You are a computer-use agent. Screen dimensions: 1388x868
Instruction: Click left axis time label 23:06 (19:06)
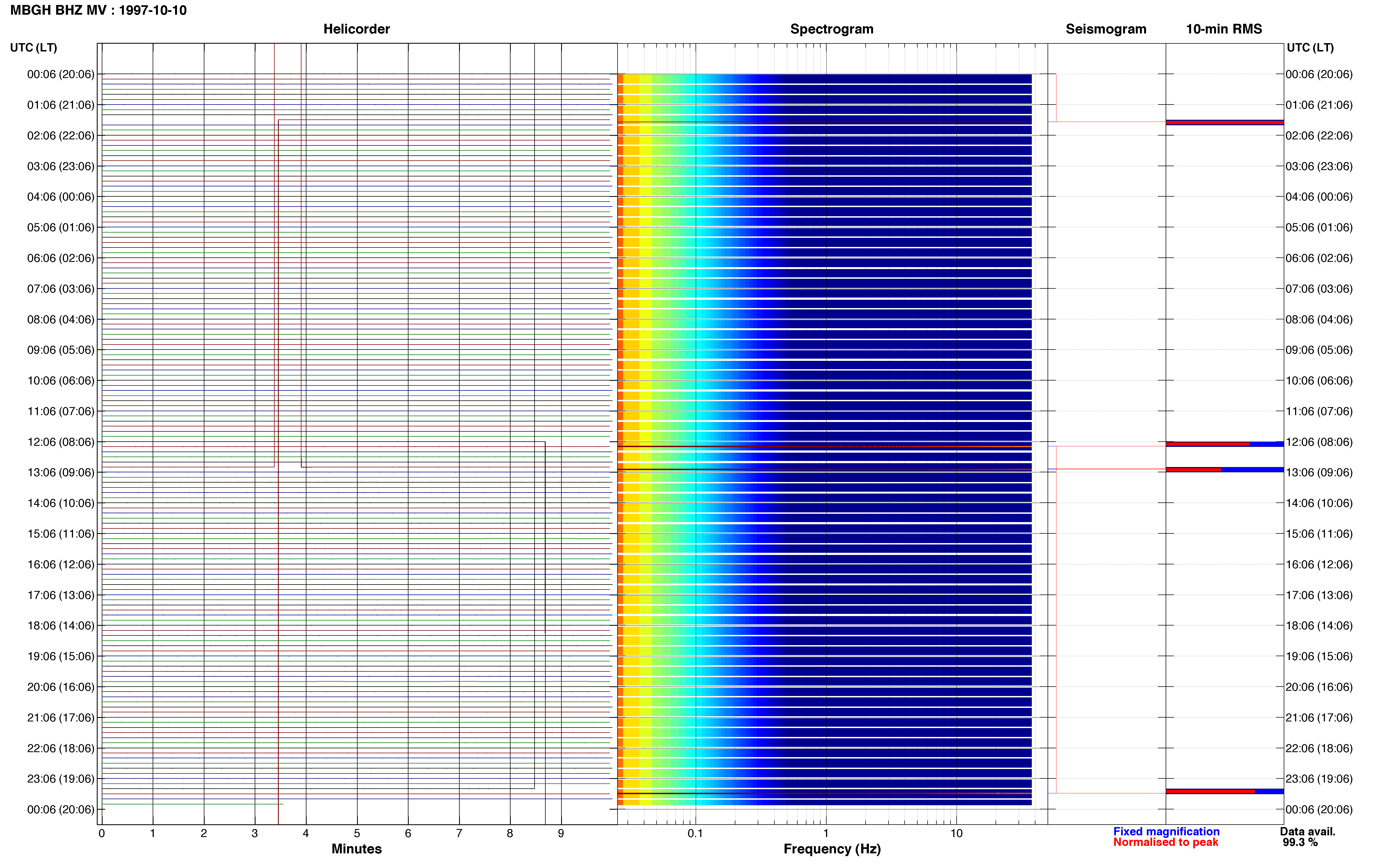pyautogui.click(x=61, y=779)
